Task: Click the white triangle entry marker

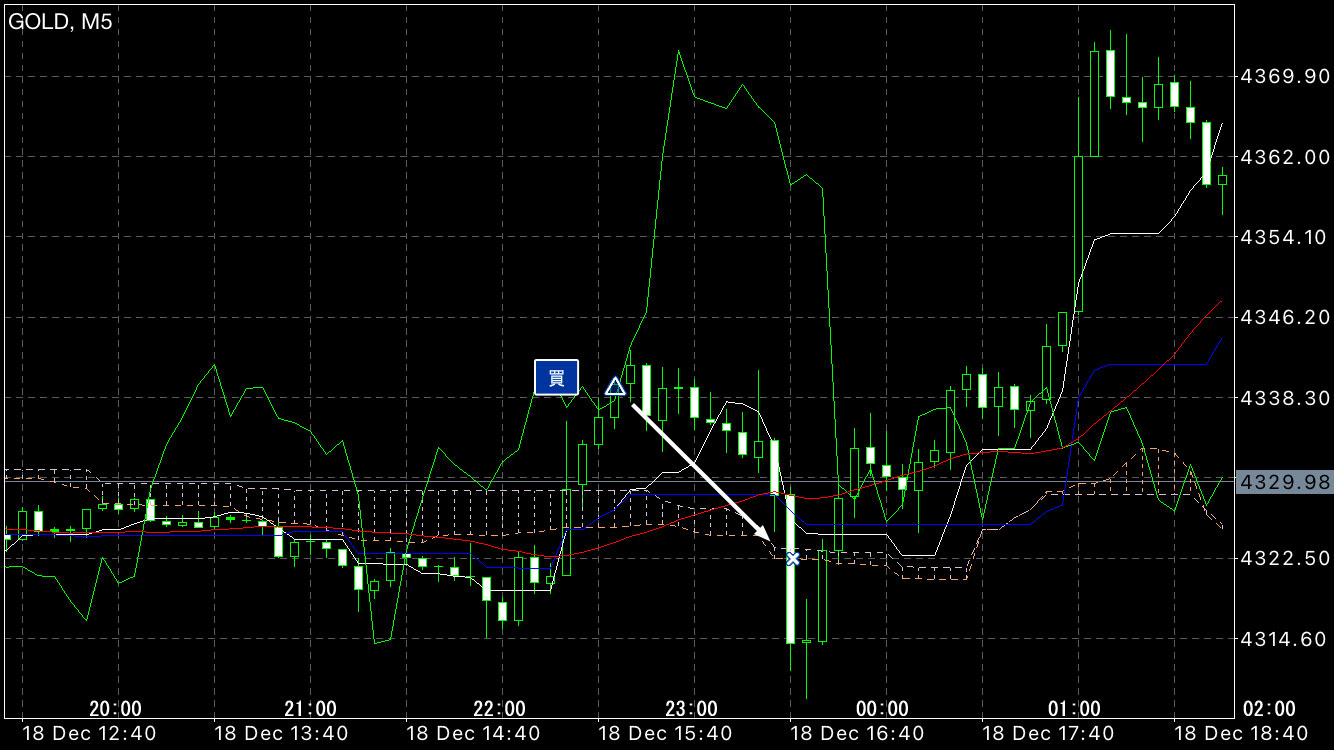Action: (615, 386)
